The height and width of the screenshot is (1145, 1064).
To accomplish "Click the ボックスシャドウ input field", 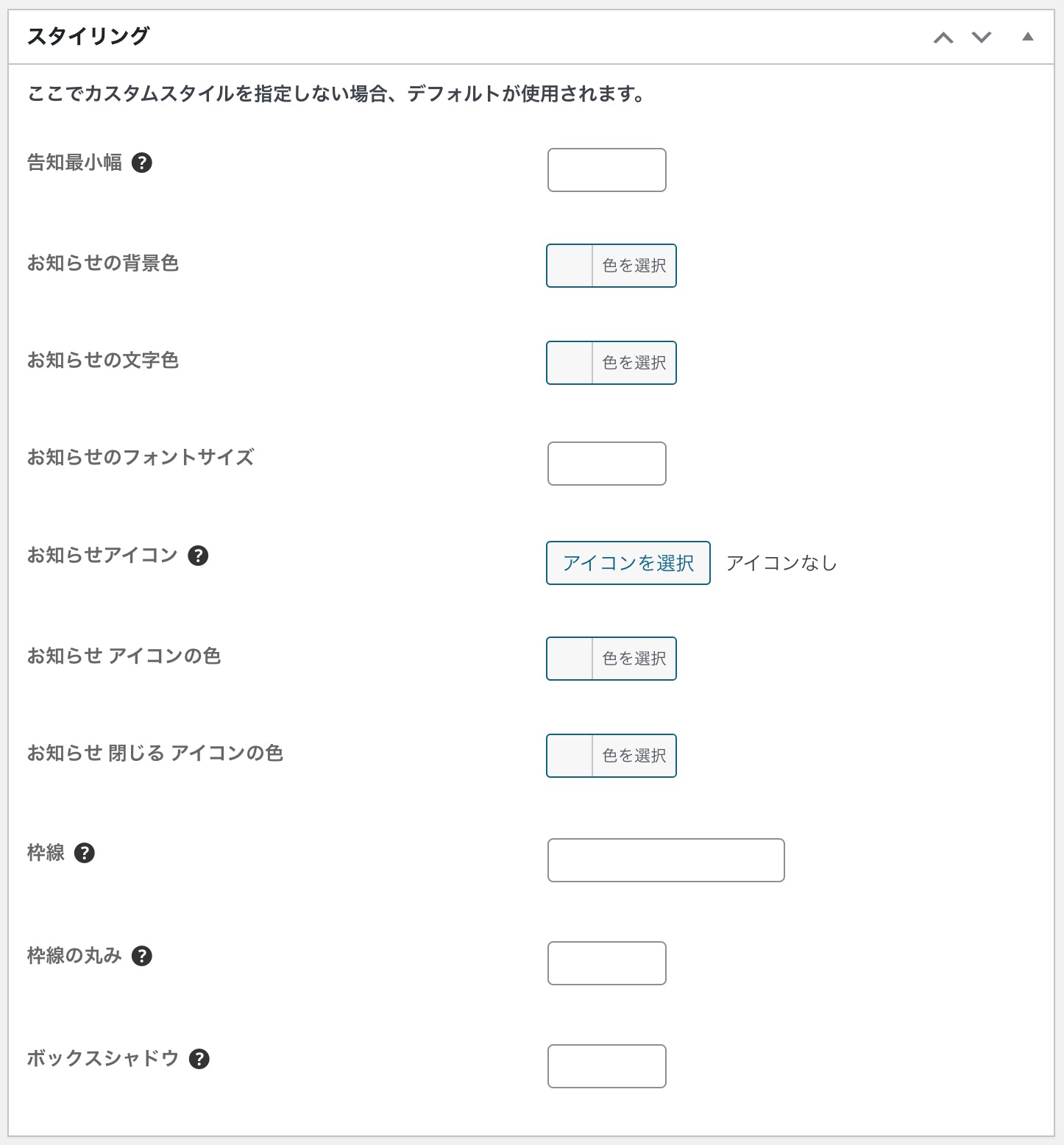I will click(606, 1066).
